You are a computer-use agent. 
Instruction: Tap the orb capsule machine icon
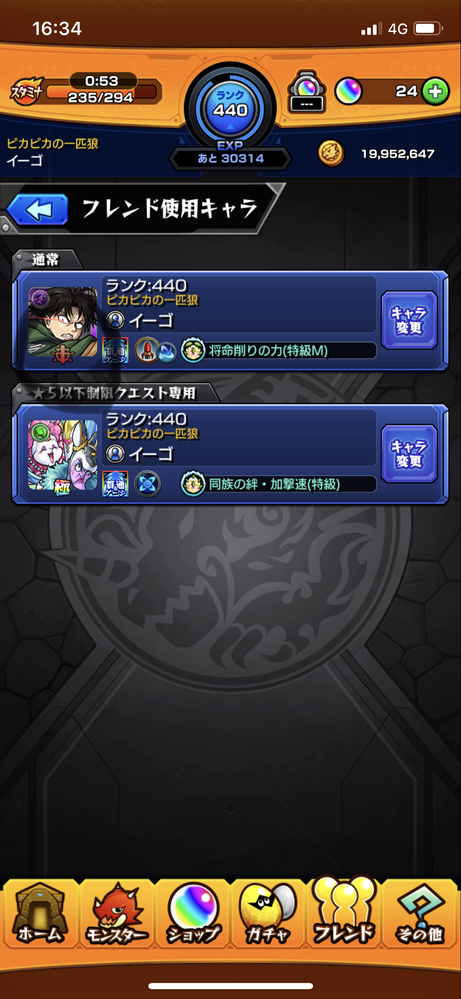pos(303,91)
